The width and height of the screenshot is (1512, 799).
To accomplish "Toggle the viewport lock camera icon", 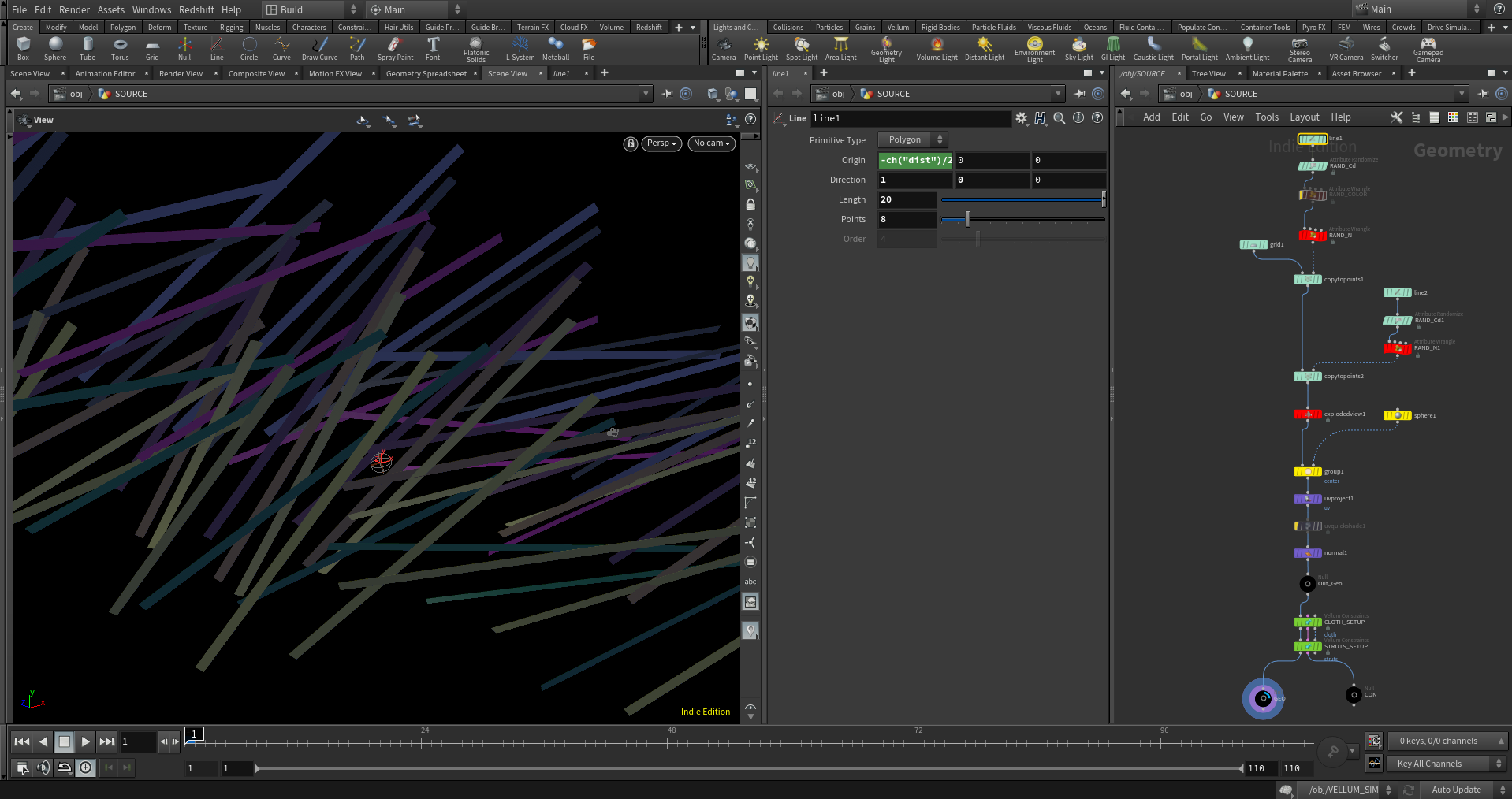I will 631,143.
